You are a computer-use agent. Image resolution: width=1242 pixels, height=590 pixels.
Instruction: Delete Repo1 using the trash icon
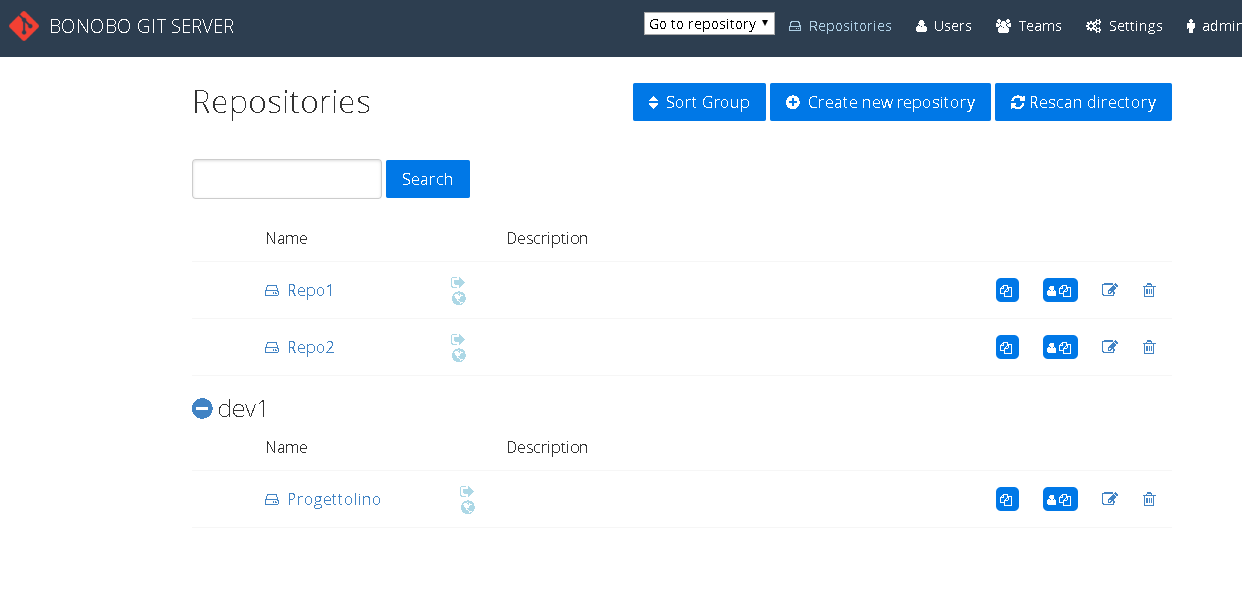click(1149, 290)
